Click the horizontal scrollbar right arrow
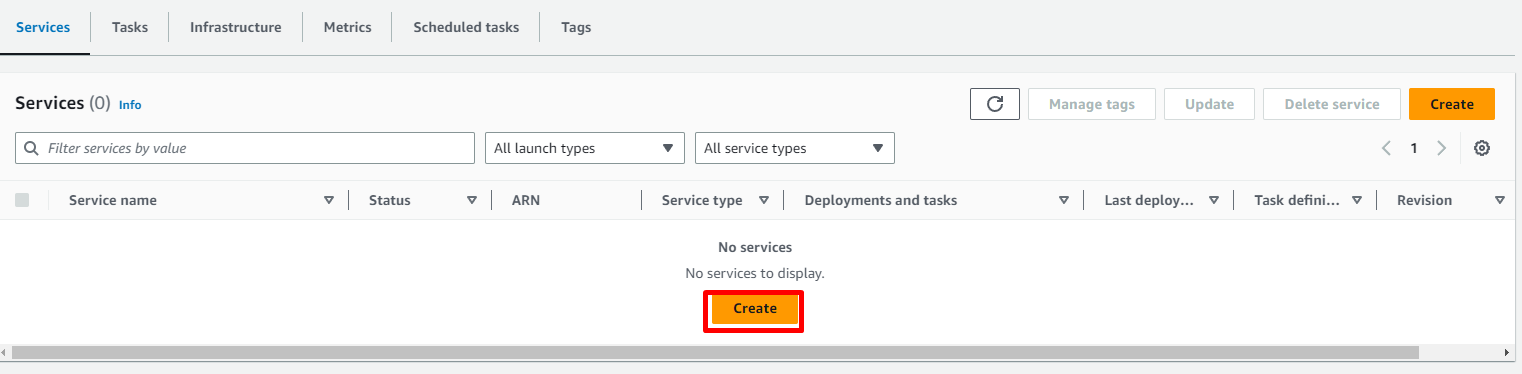This screenshot has height=374, width=1522. [x=1508, y=353]
